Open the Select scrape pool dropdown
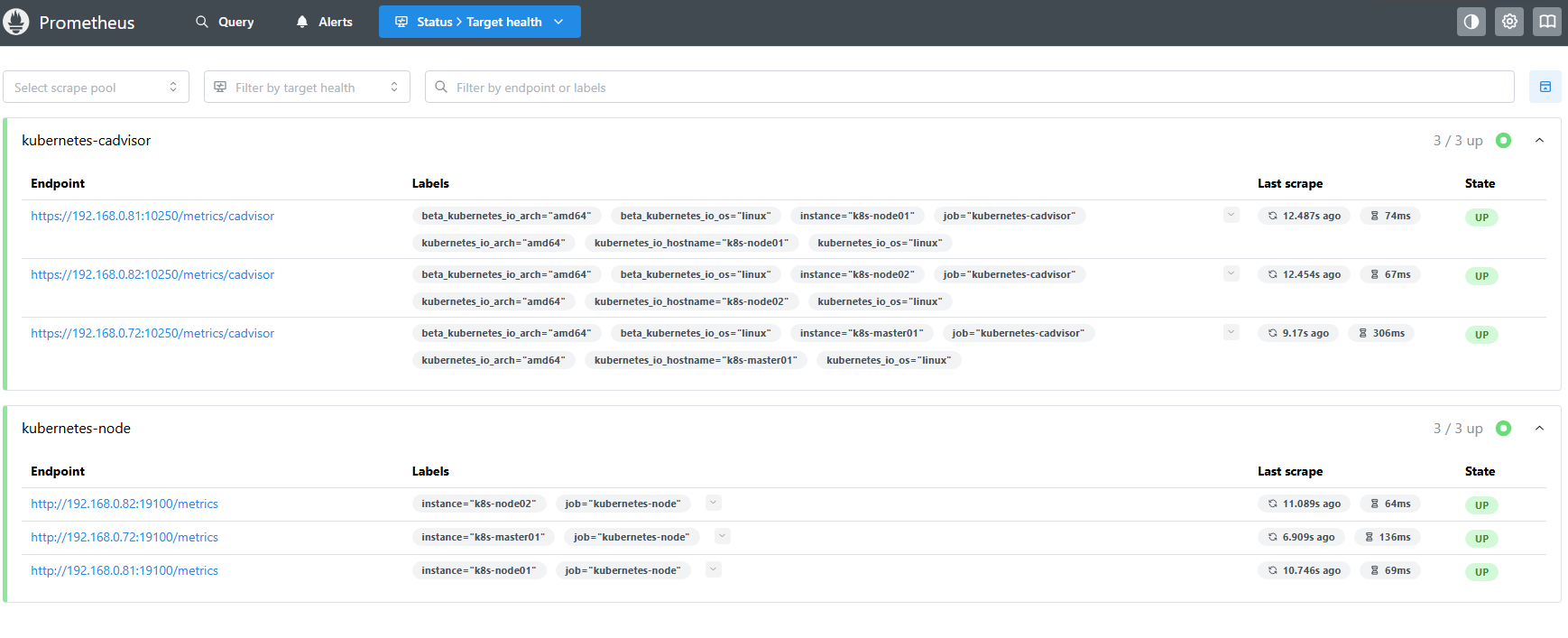 (96, 87)
